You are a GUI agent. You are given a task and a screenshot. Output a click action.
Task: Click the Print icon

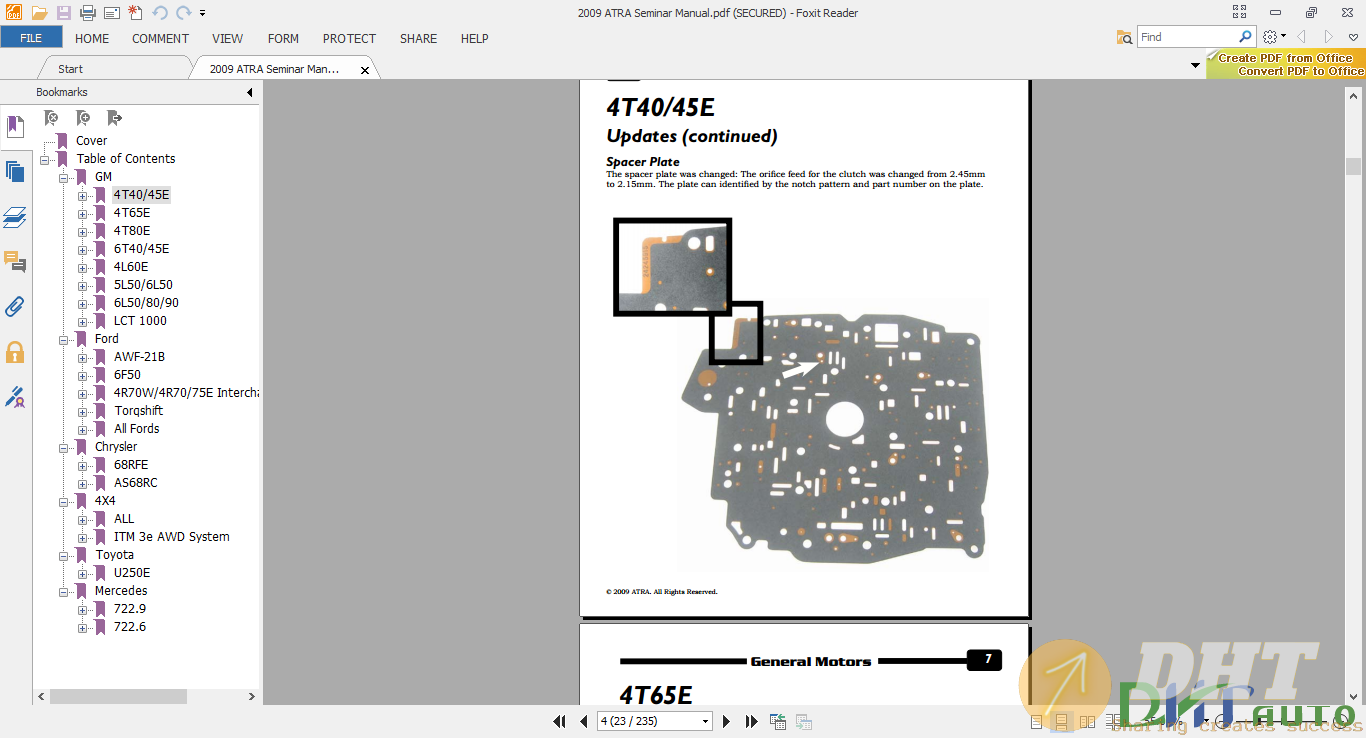[88, 13]
